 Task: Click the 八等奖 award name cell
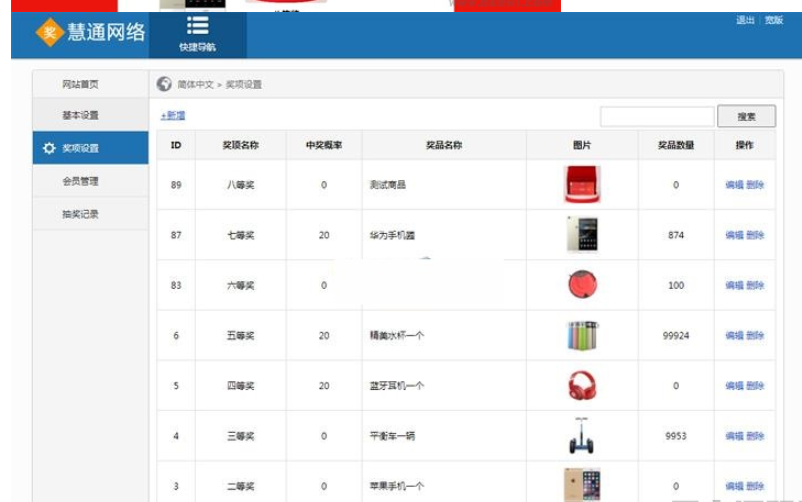coord(240,185)
